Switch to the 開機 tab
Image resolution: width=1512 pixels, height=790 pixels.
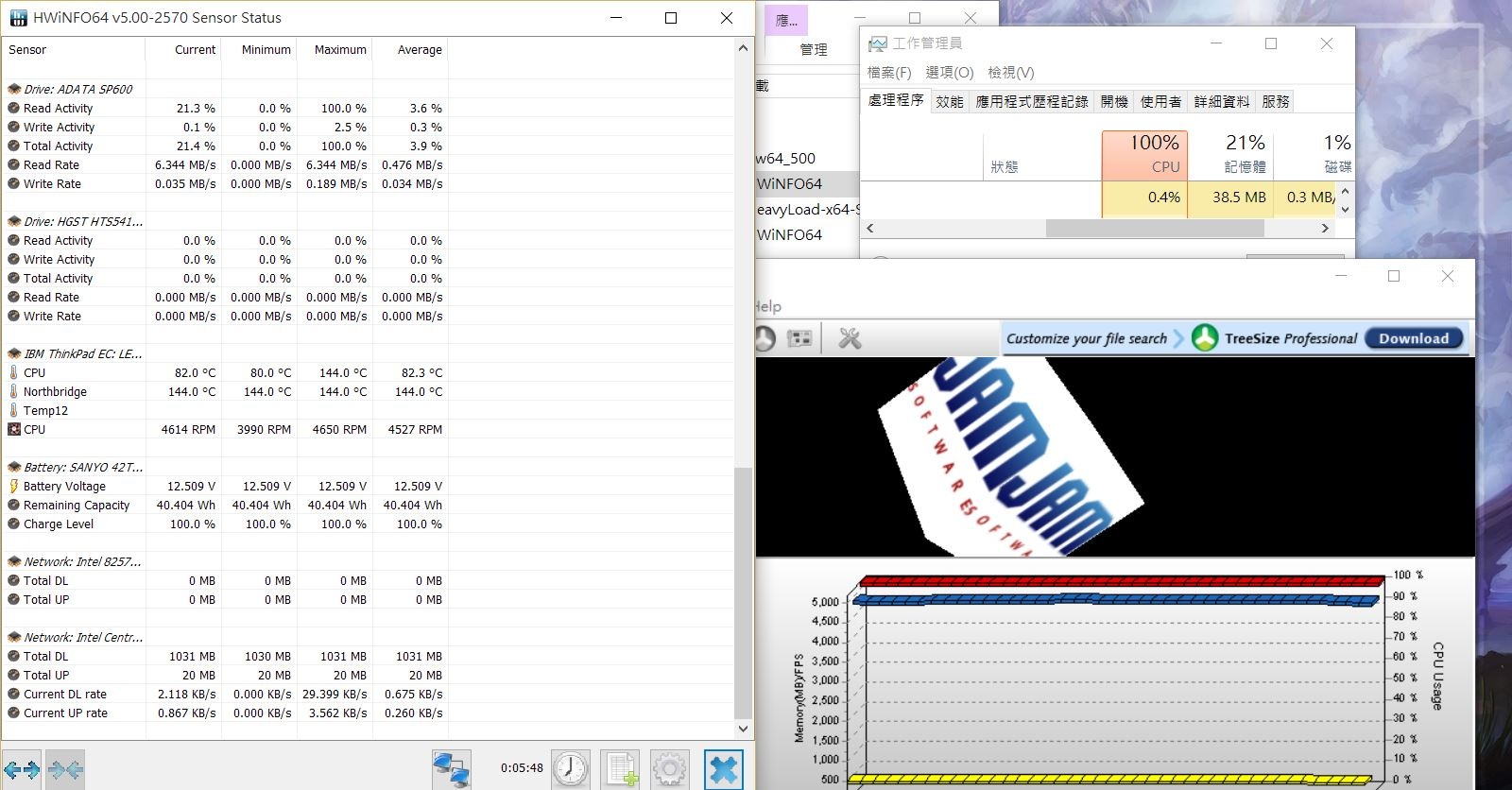click(1114, 101)
